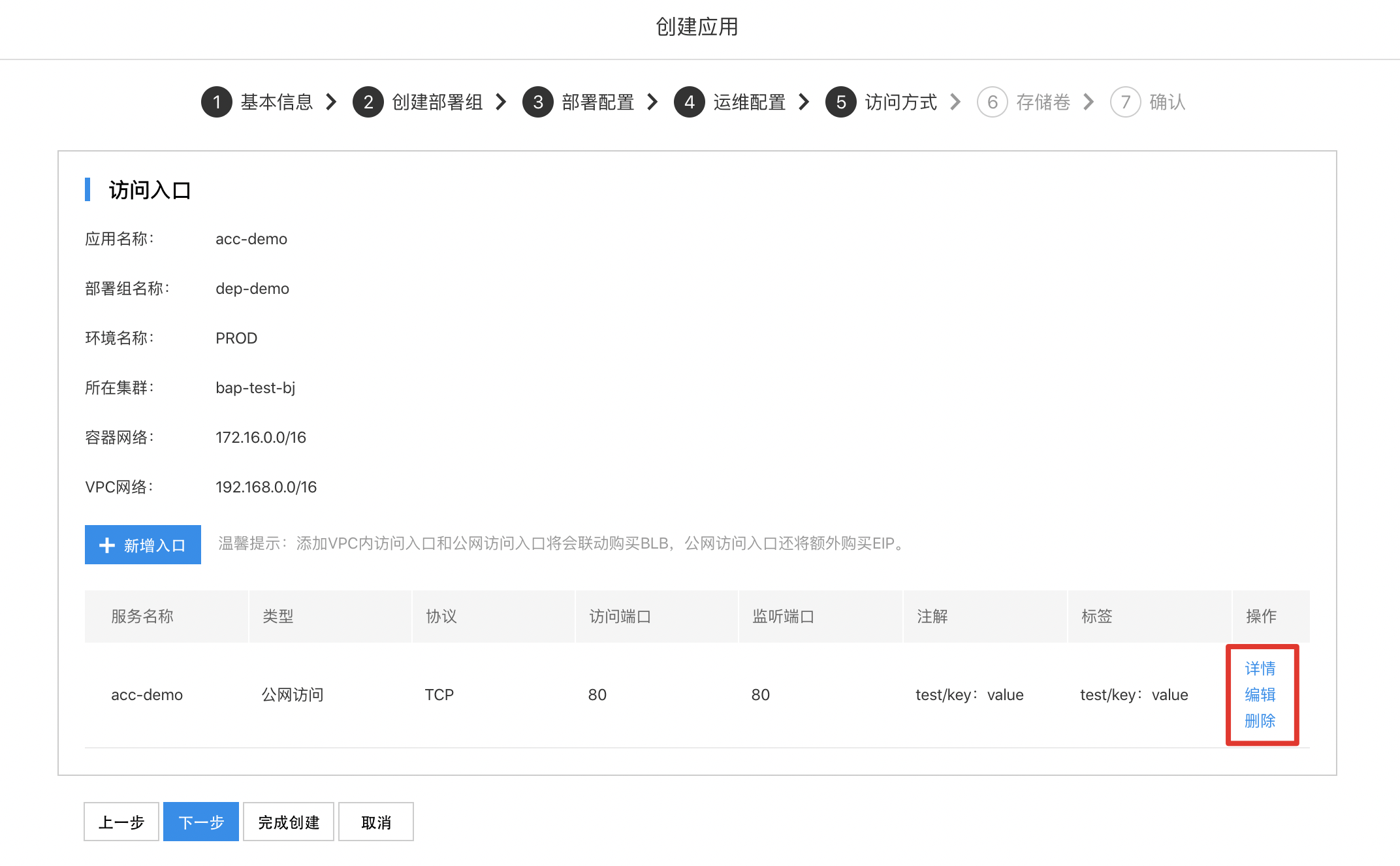The width and height of the screenshot is (1400, 866).
Task: Click the 访问入口 section heading
Action: [x=150, y=190]
